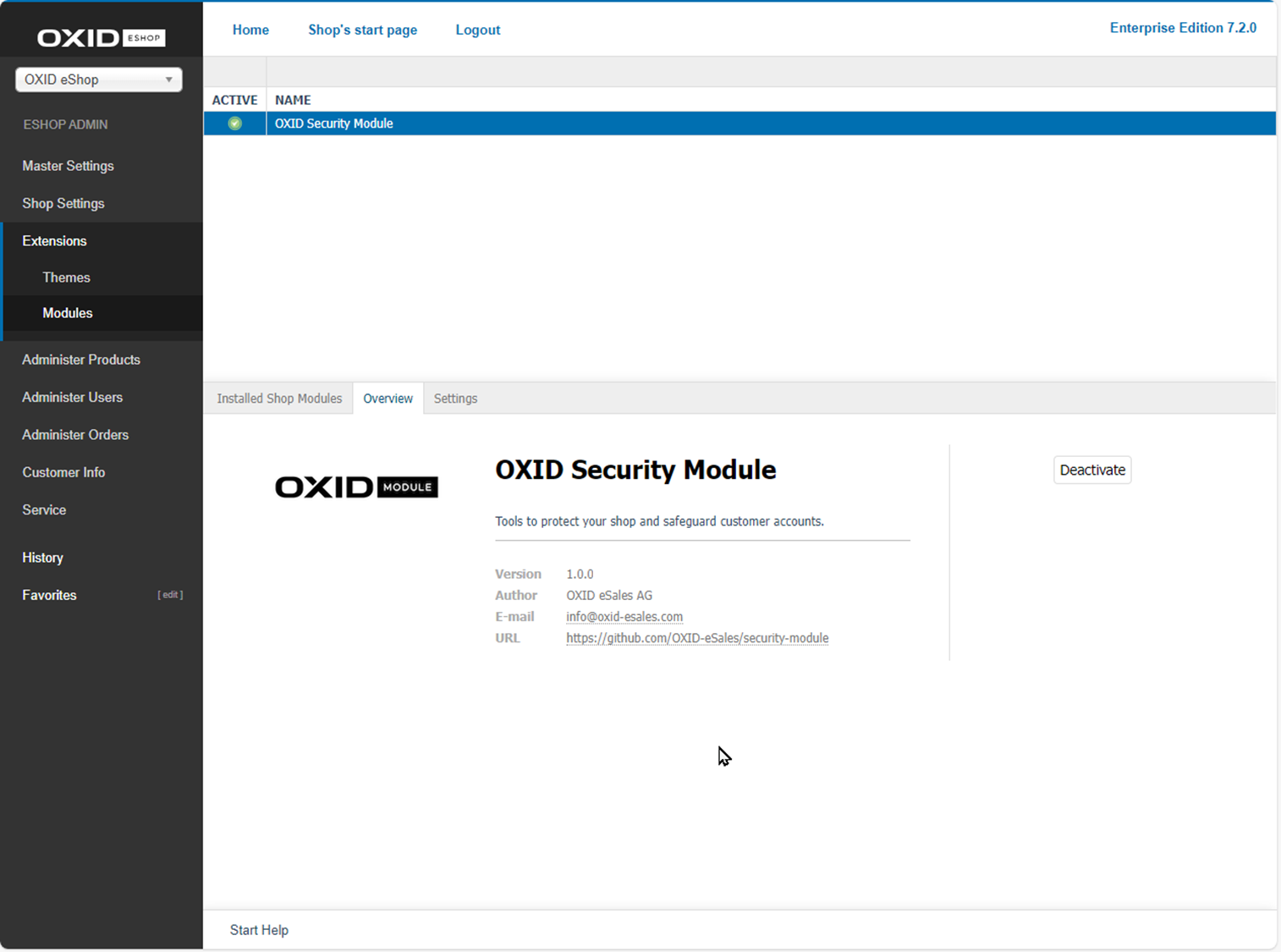The image size is (1281, 952).
Task: Open the Favorites section
Action: [x=49, y=595]
